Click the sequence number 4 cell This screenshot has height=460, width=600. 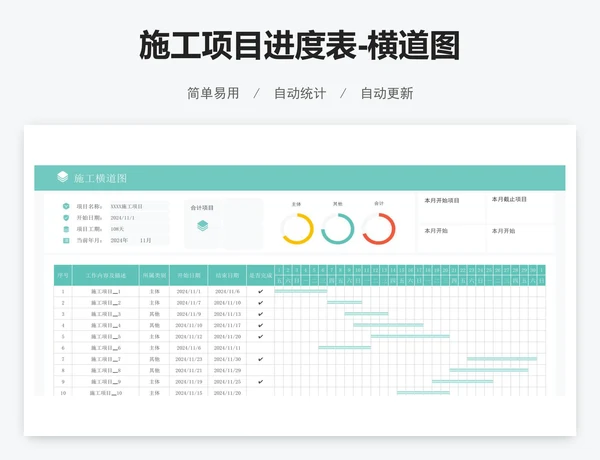click(x=63, y=325)
